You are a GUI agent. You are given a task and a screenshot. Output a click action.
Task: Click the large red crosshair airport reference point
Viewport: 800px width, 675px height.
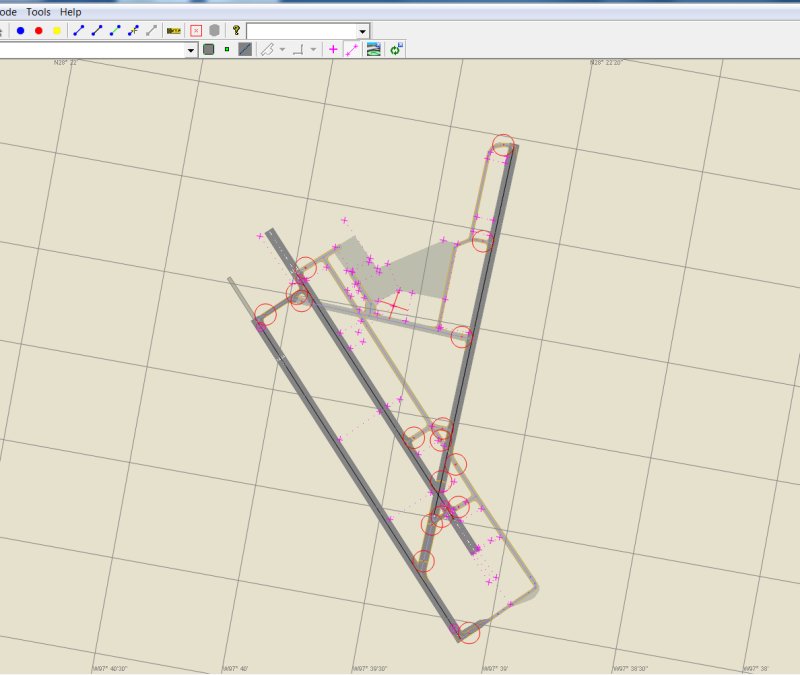pyautogui.click(x=395, y=304)
